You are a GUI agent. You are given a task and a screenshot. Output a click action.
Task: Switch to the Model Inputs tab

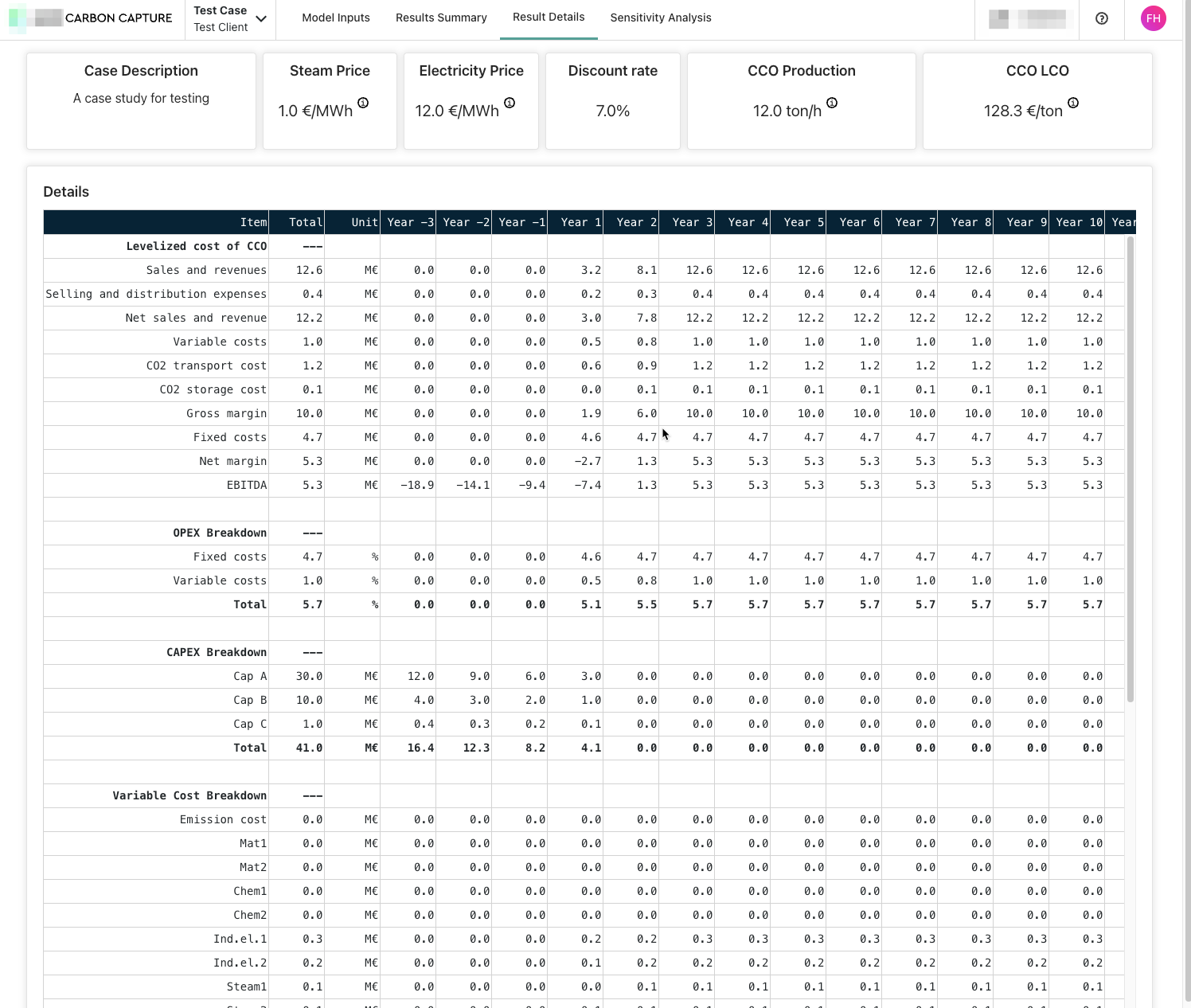[x=336, y=18]
